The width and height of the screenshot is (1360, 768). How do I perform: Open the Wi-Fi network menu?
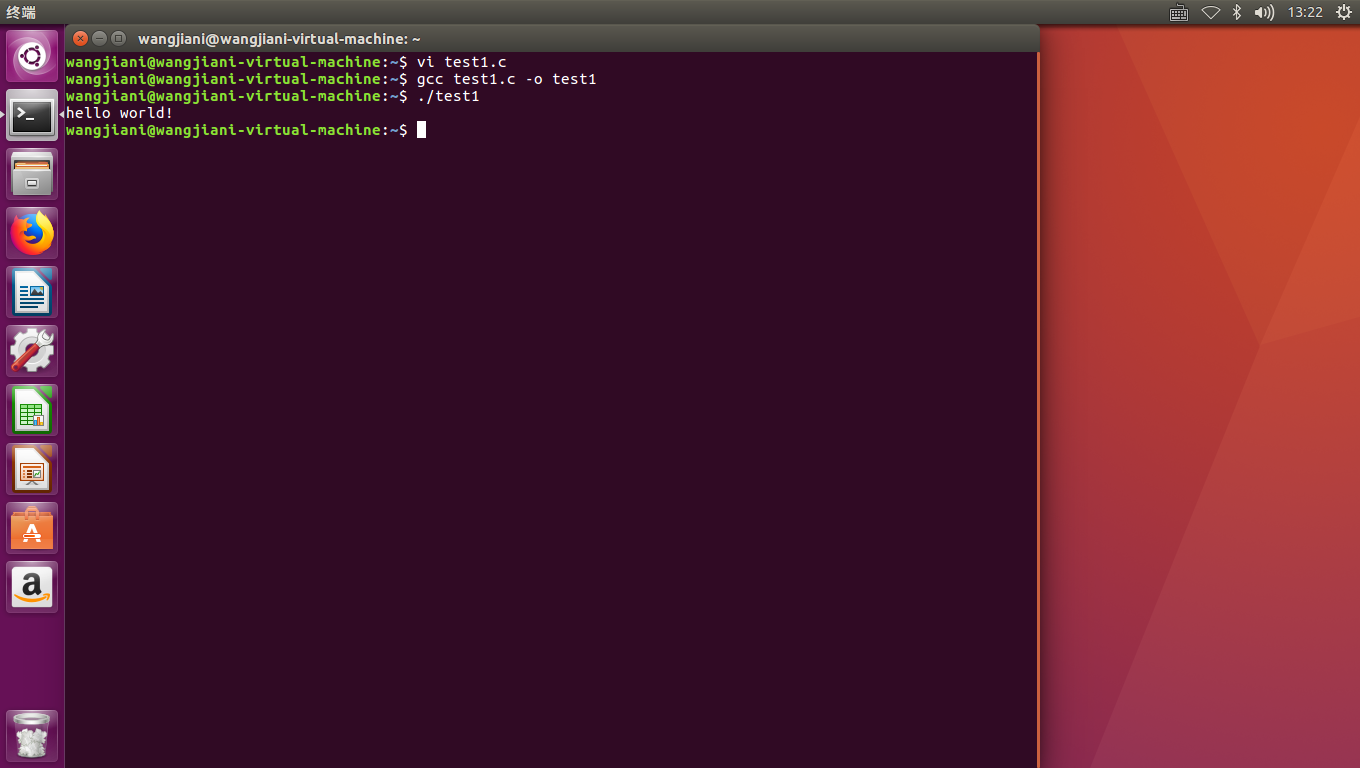pos(1210,12)
